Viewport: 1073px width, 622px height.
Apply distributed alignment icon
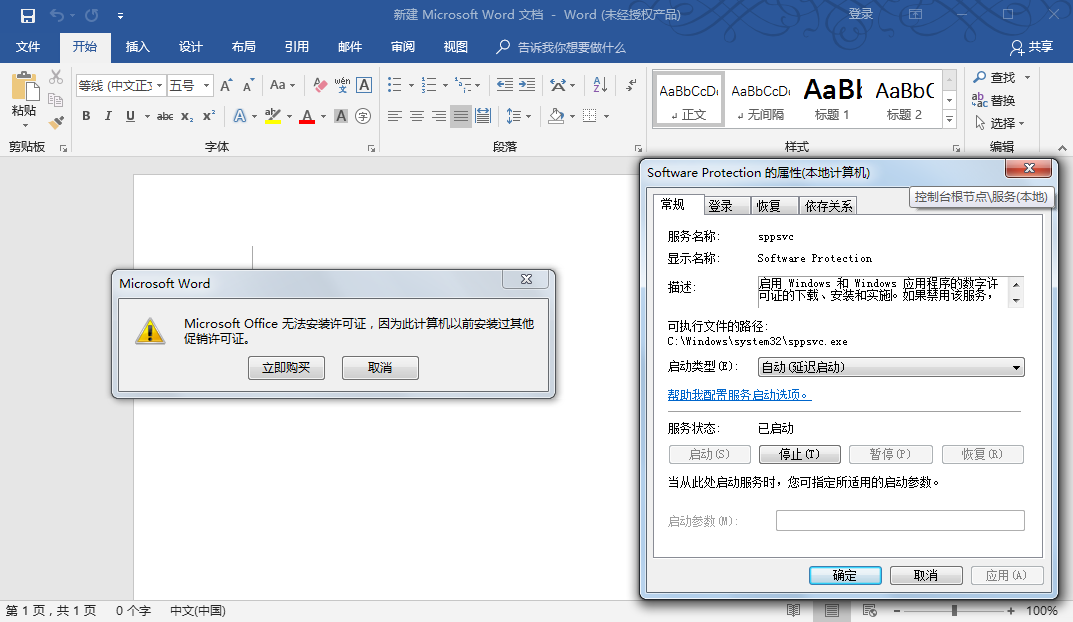pyautogui.click(x=483, y=116)
